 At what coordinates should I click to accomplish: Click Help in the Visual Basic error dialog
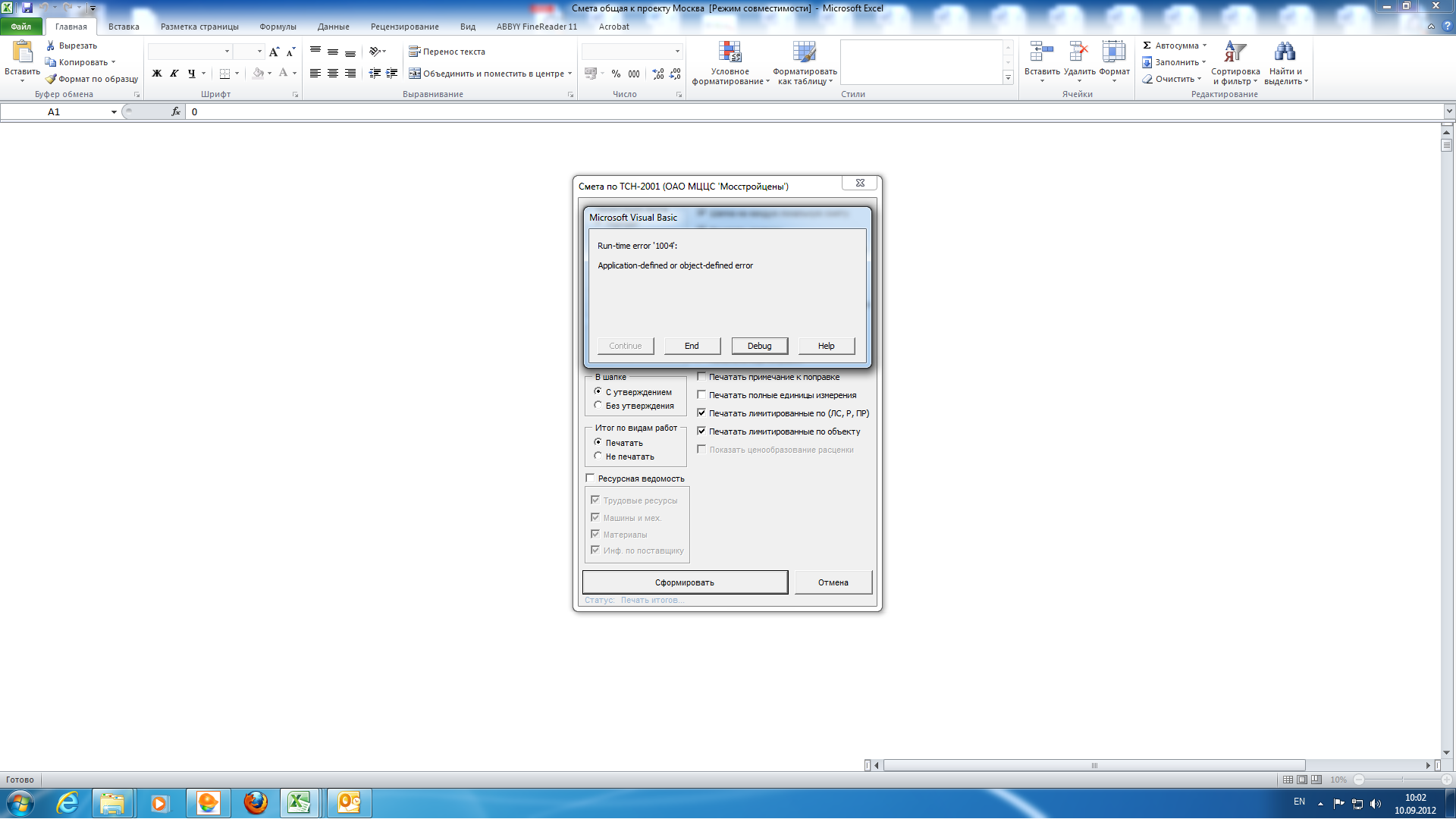[826, 346]
